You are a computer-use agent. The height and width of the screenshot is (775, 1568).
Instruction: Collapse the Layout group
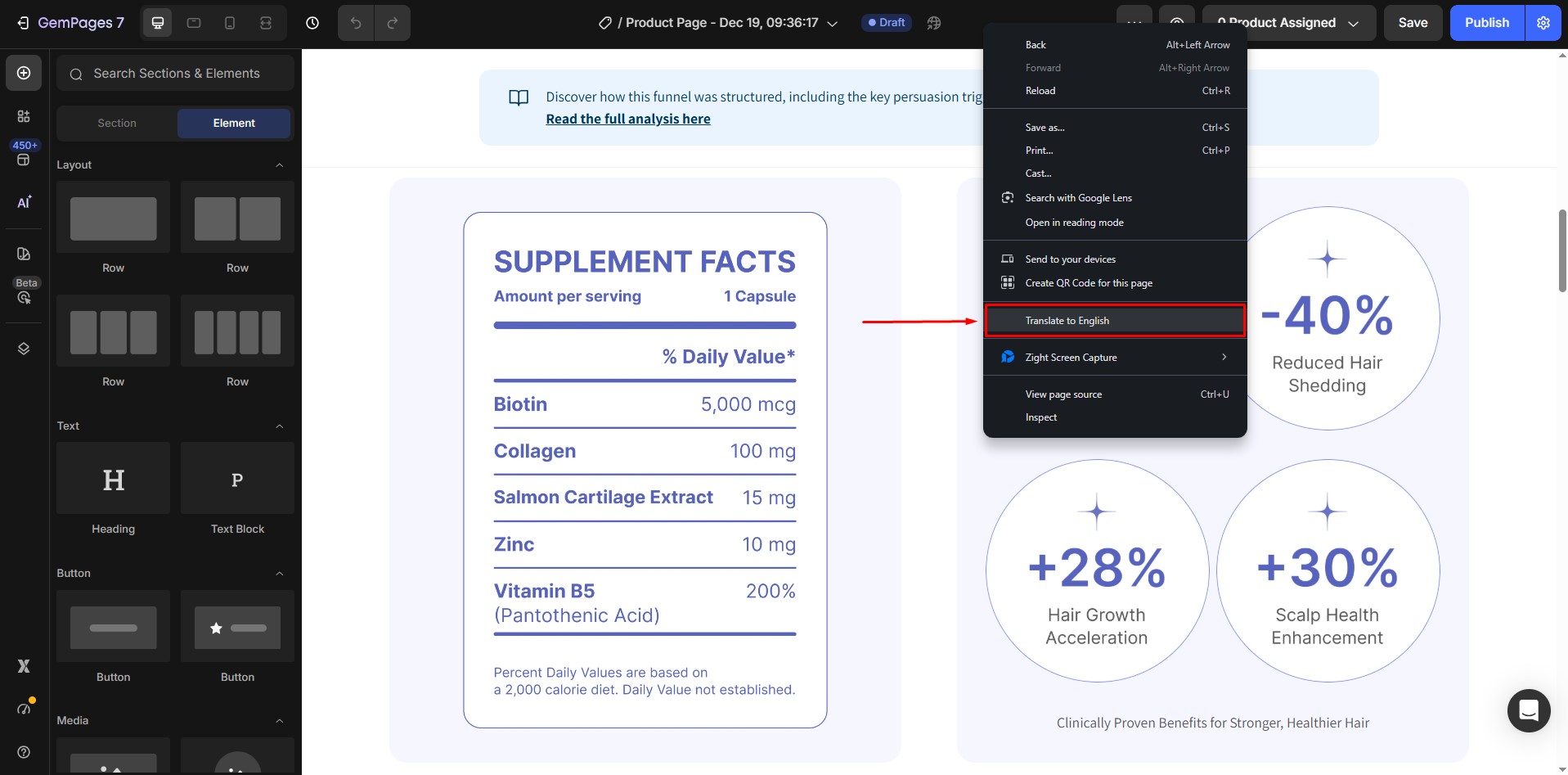pos(280,165)
